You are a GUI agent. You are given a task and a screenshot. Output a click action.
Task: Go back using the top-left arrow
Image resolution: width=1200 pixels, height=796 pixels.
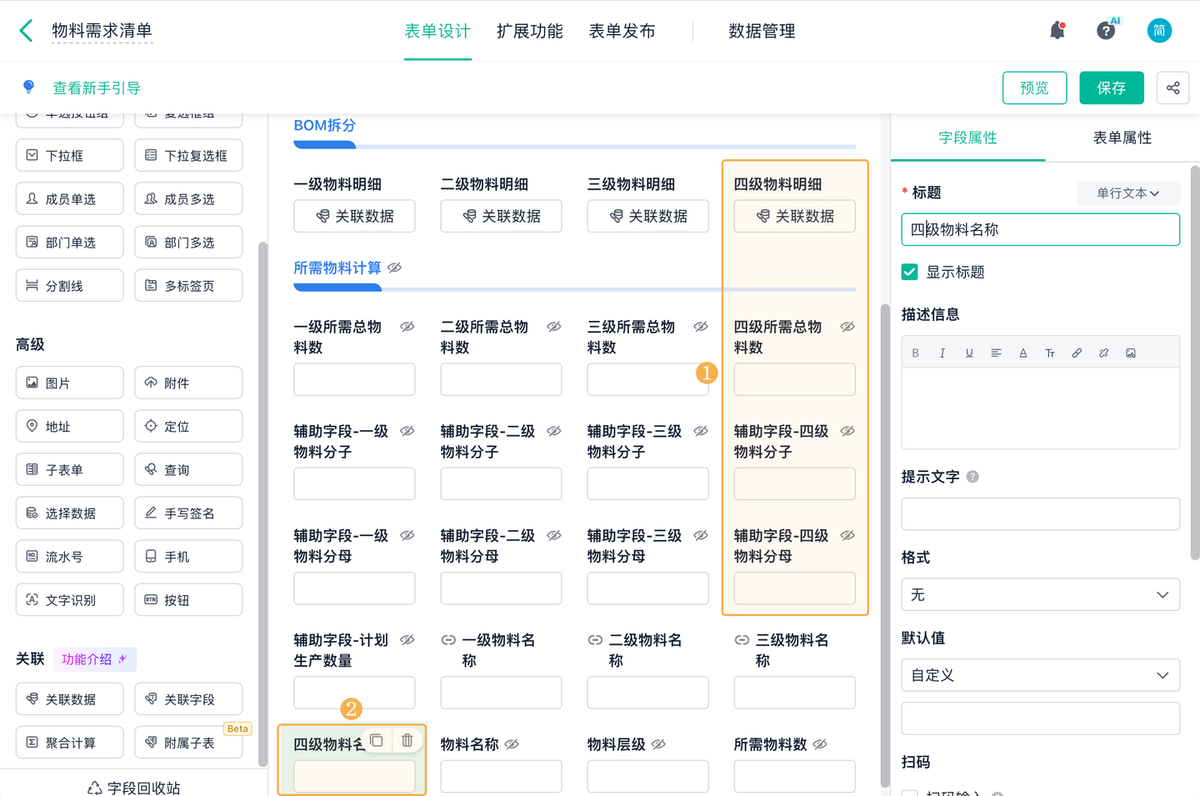26,31
